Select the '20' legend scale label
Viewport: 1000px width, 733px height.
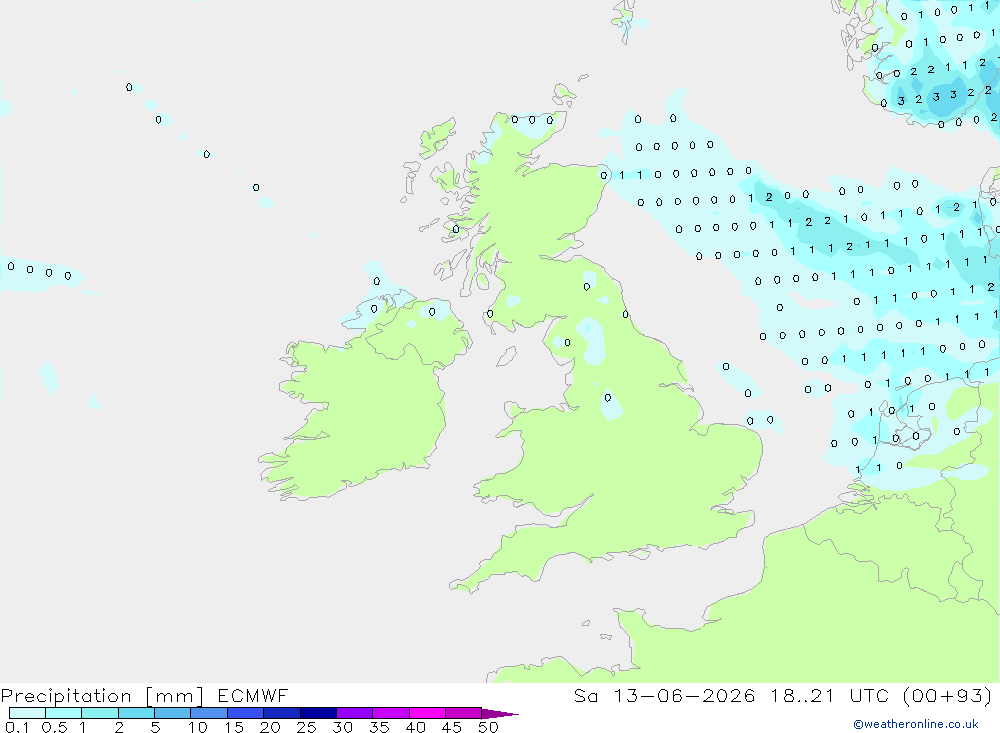tap(270, 727)
